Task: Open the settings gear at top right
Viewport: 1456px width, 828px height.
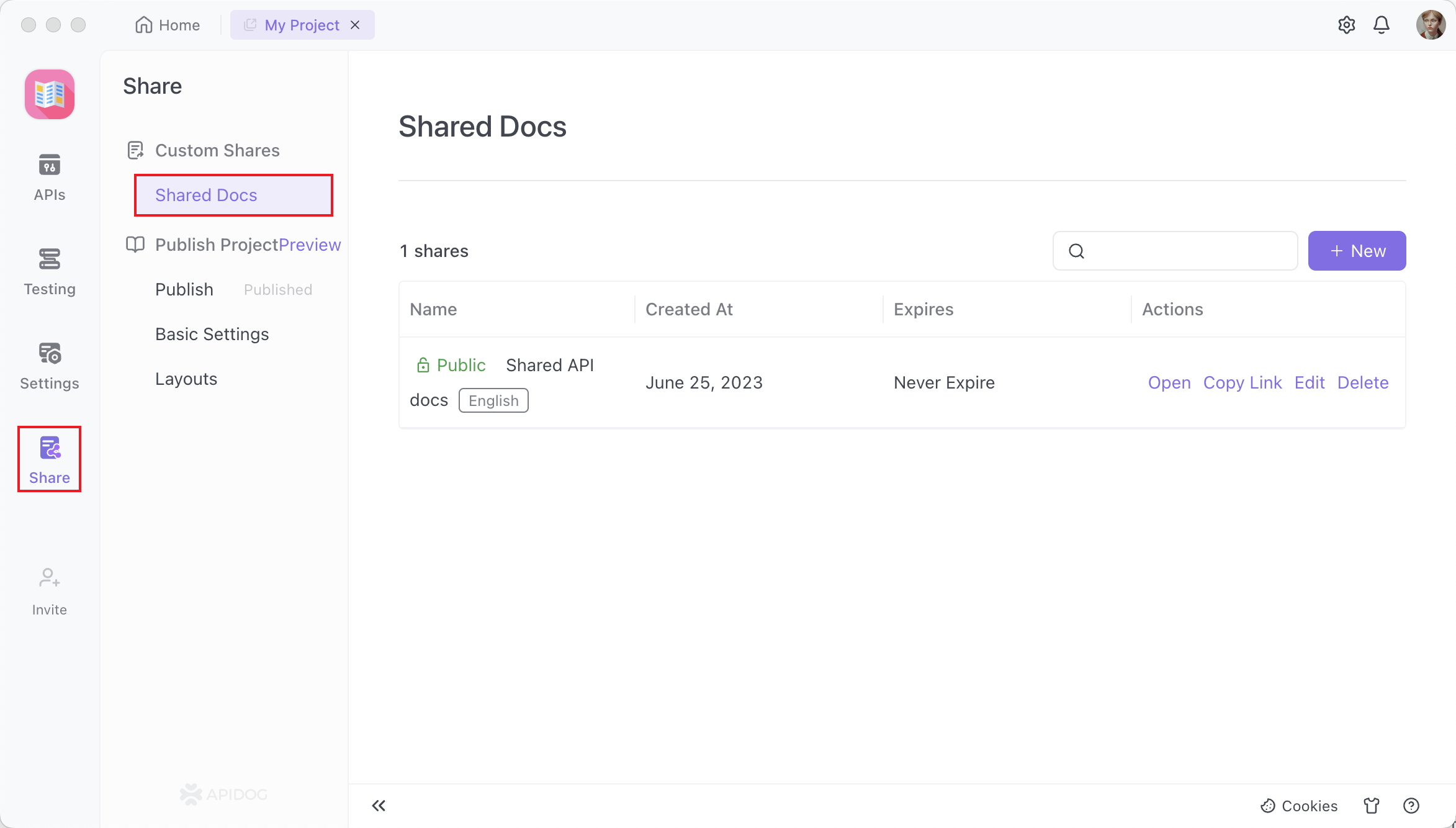Action: tap(1347, 25)
